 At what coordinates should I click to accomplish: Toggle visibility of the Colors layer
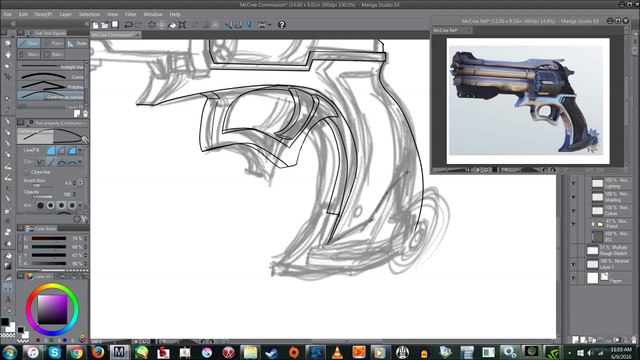coord(573,211)
